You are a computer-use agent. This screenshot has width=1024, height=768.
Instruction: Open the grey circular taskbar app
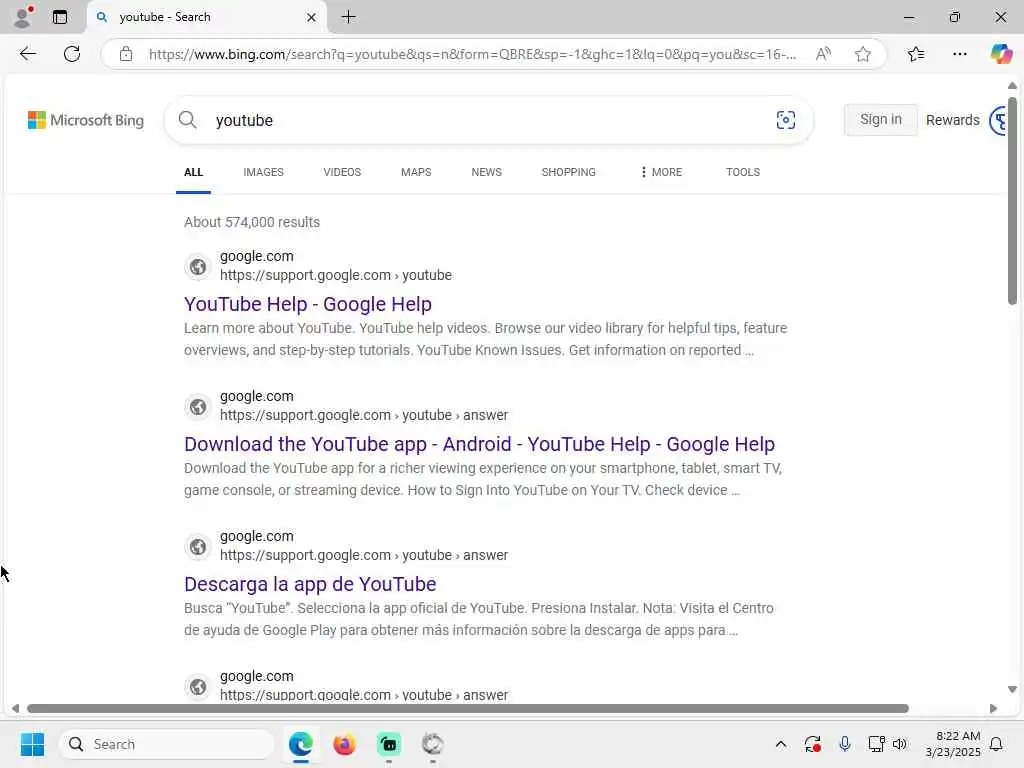pos(432,744)
